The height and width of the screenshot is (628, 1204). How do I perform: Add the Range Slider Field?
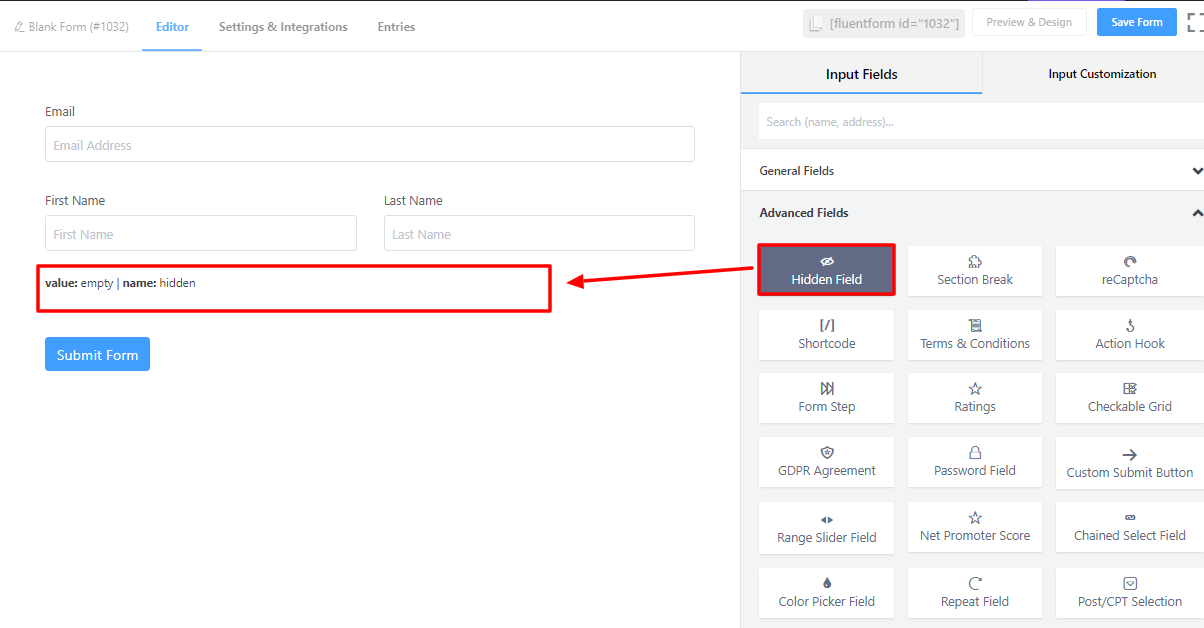point(827,529)
